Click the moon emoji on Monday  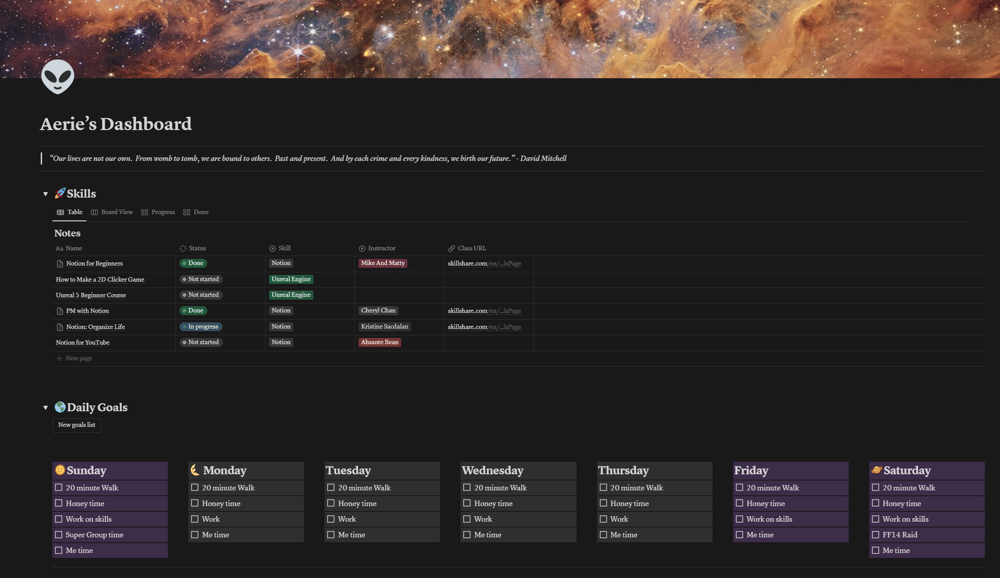[195, 470]
